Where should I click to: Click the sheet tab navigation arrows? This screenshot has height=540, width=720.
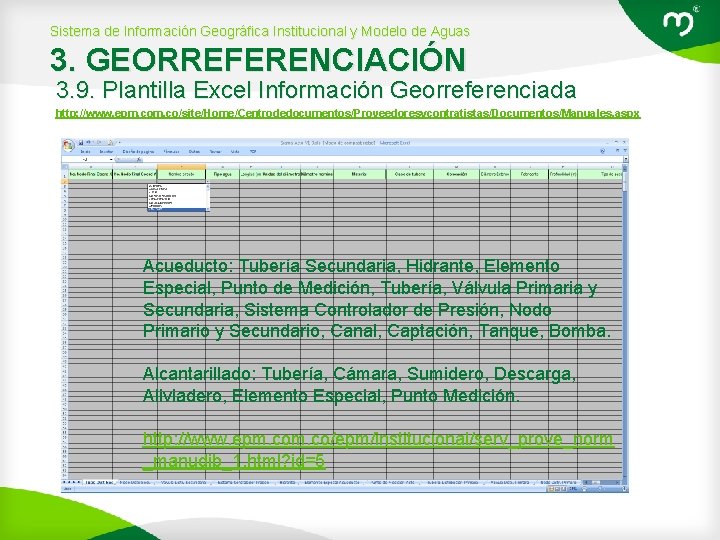click(72, 483)
